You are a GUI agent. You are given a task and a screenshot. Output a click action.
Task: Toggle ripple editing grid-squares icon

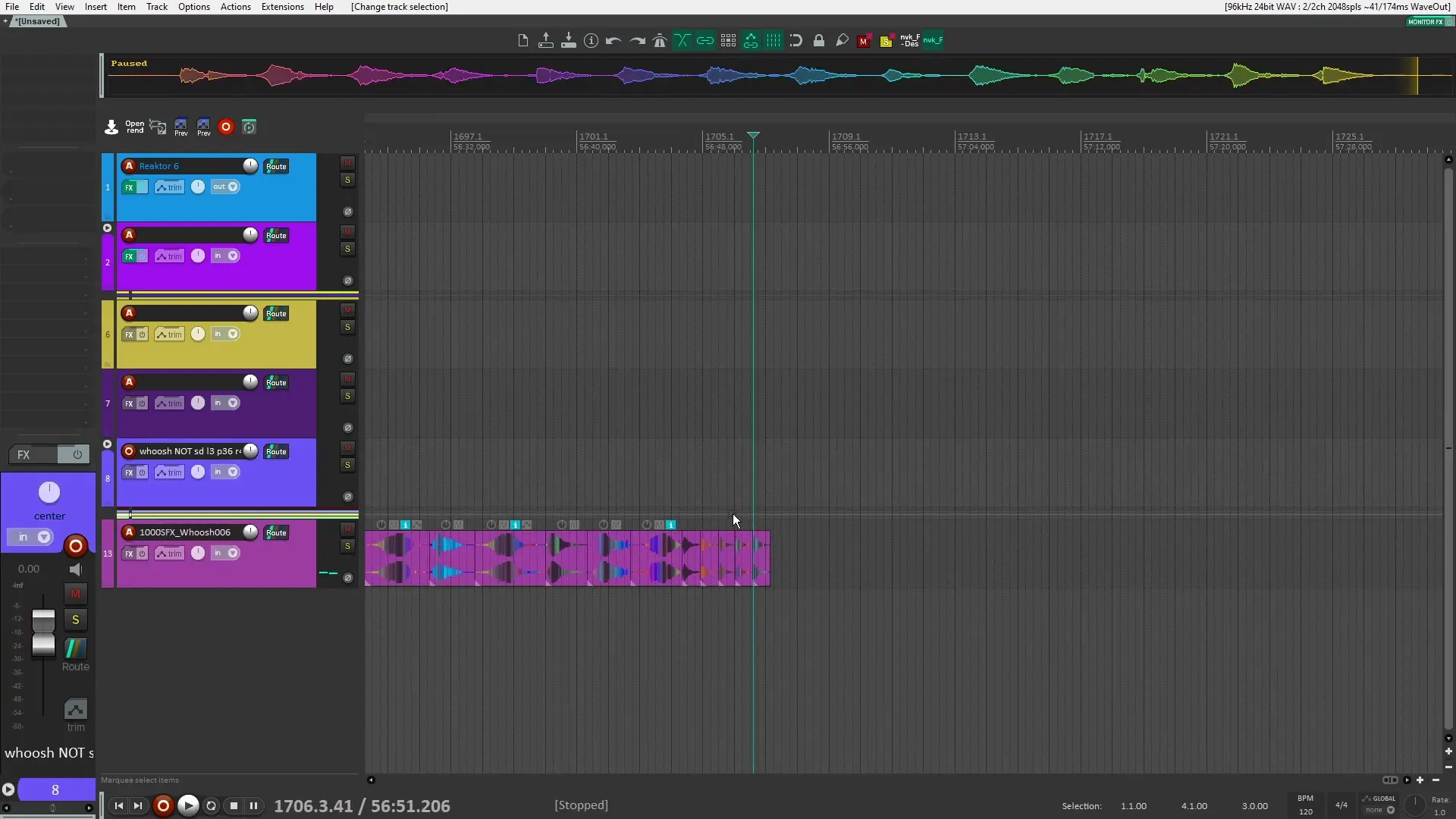[728, 41]
